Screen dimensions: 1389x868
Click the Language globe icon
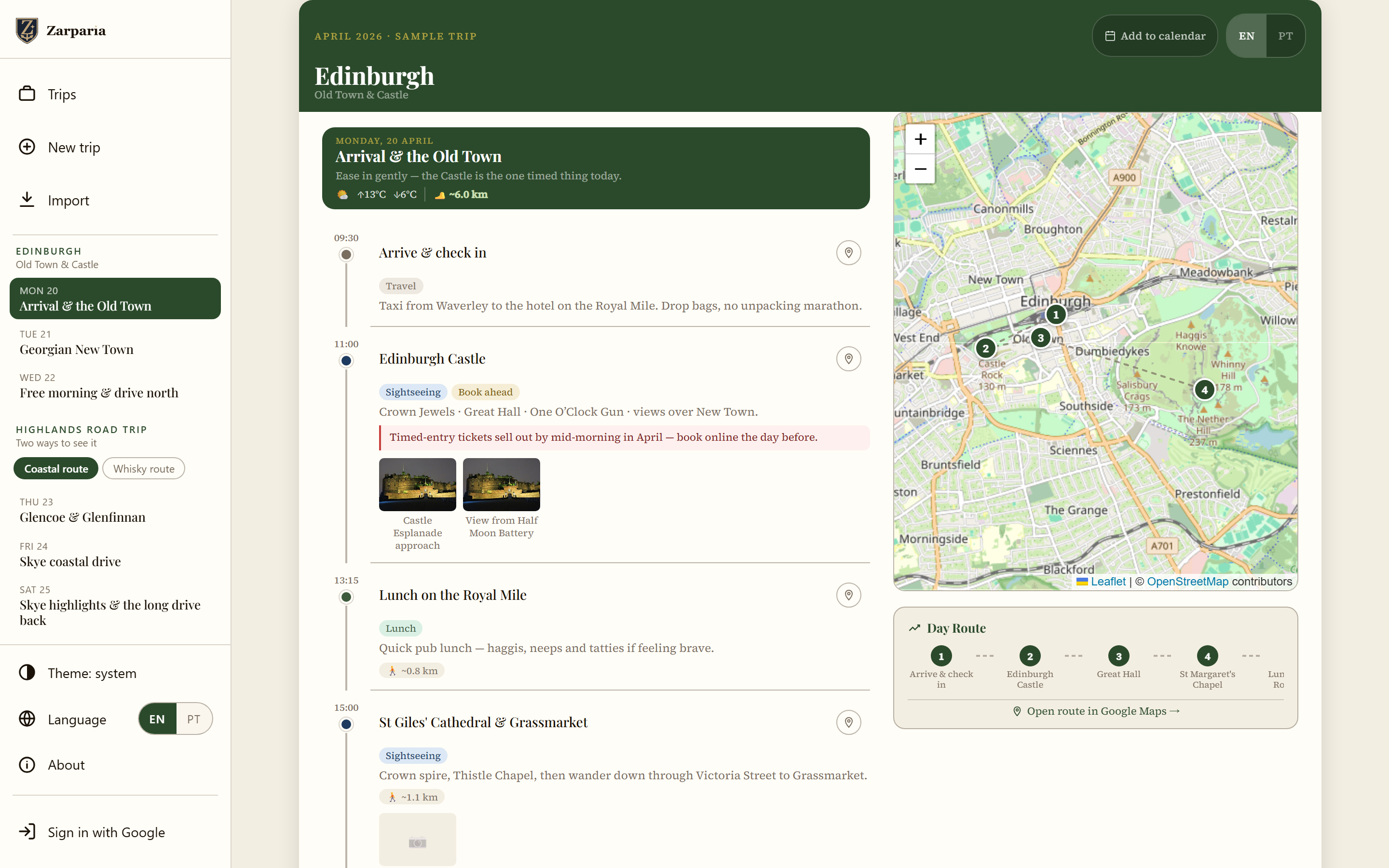(x=27, y=719)
